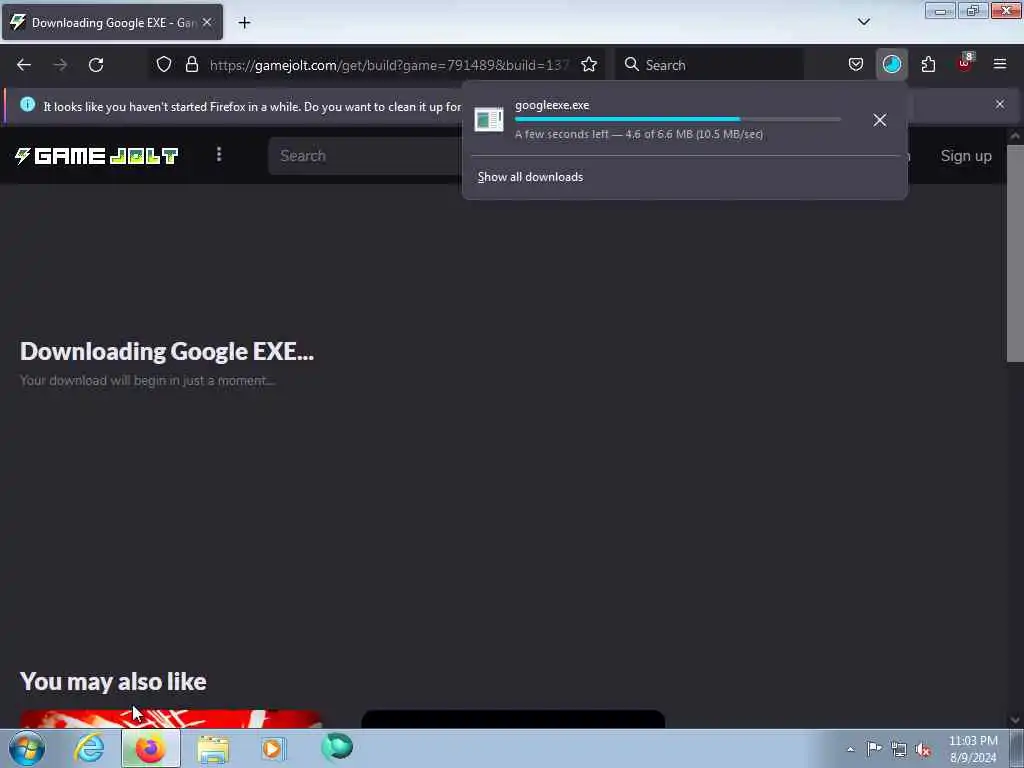Show hidden system tray icons arrow
This screenshot has height=768, width=1024.
pos(850,750)
